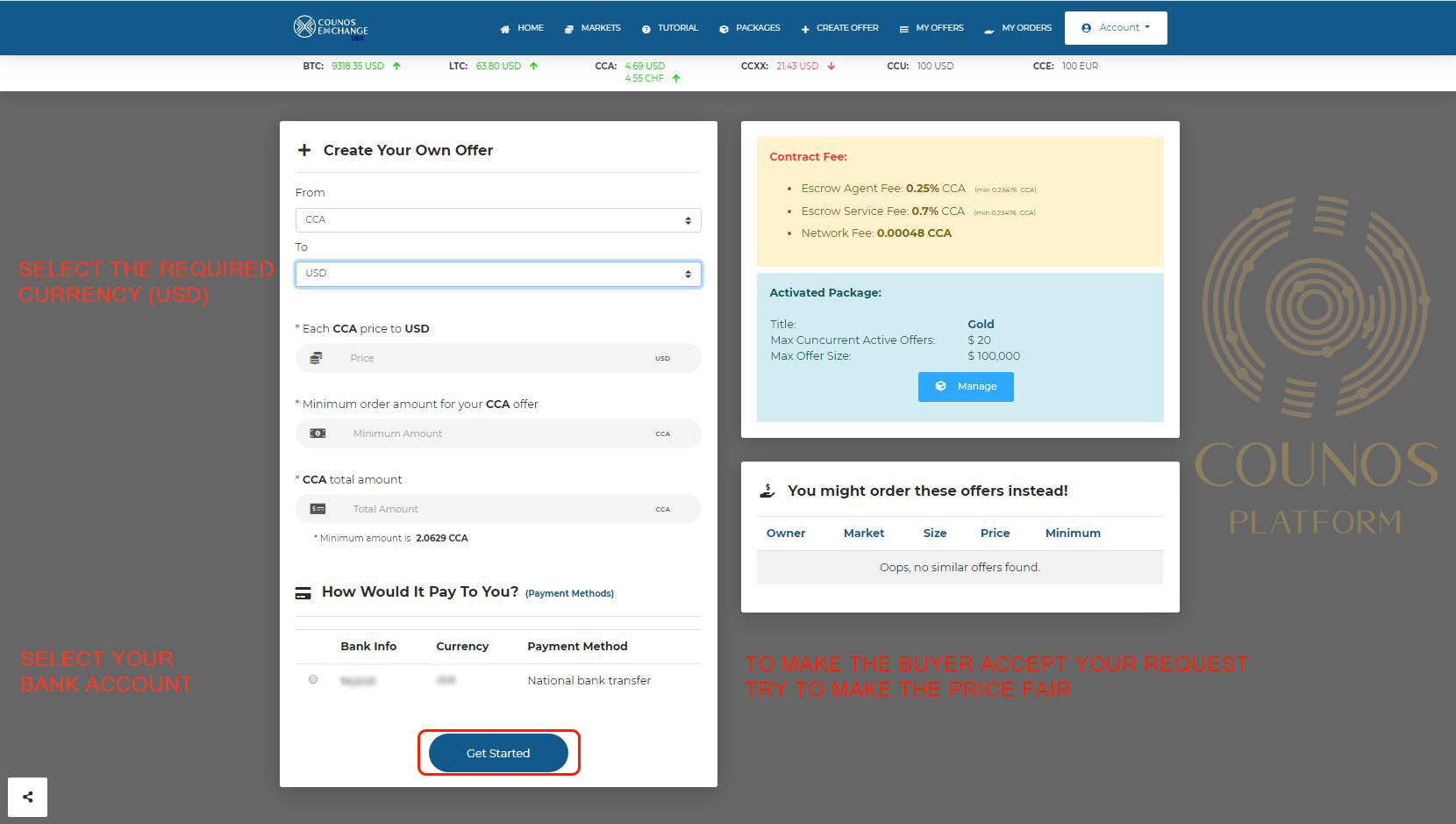This screenshot has height=824, width=1456.
Task: Click the Owner column header
Action: point(786,534)
